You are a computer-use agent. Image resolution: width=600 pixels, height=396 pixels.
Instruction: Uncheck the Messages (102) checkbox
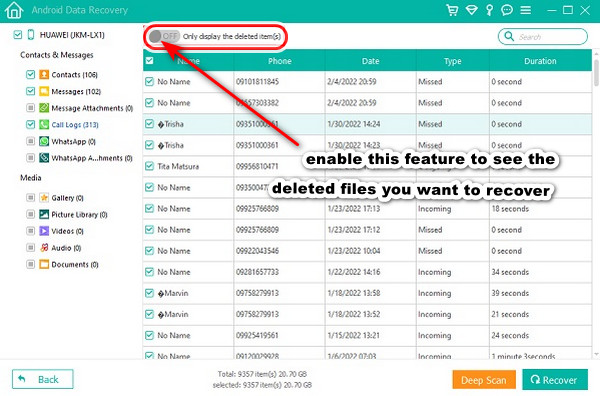point(31,91)
